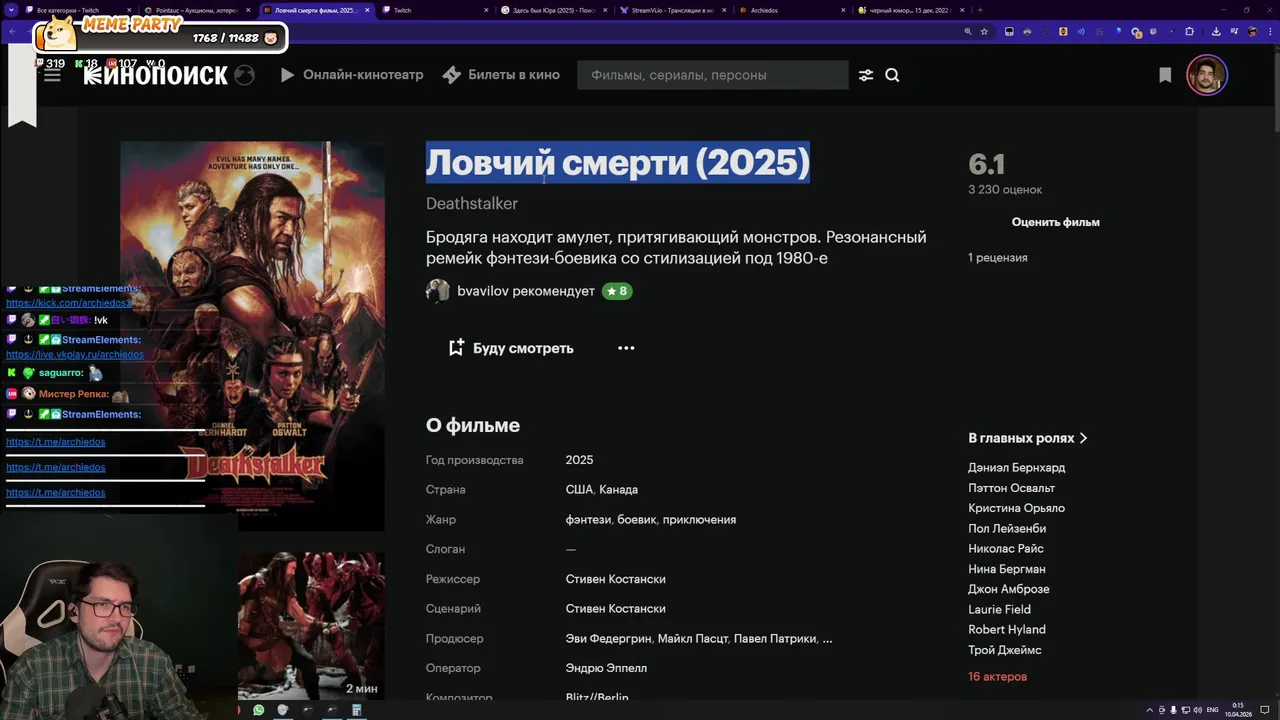Click genre приключения link
Screen dimensions: 1280x720
pos(699,520)
